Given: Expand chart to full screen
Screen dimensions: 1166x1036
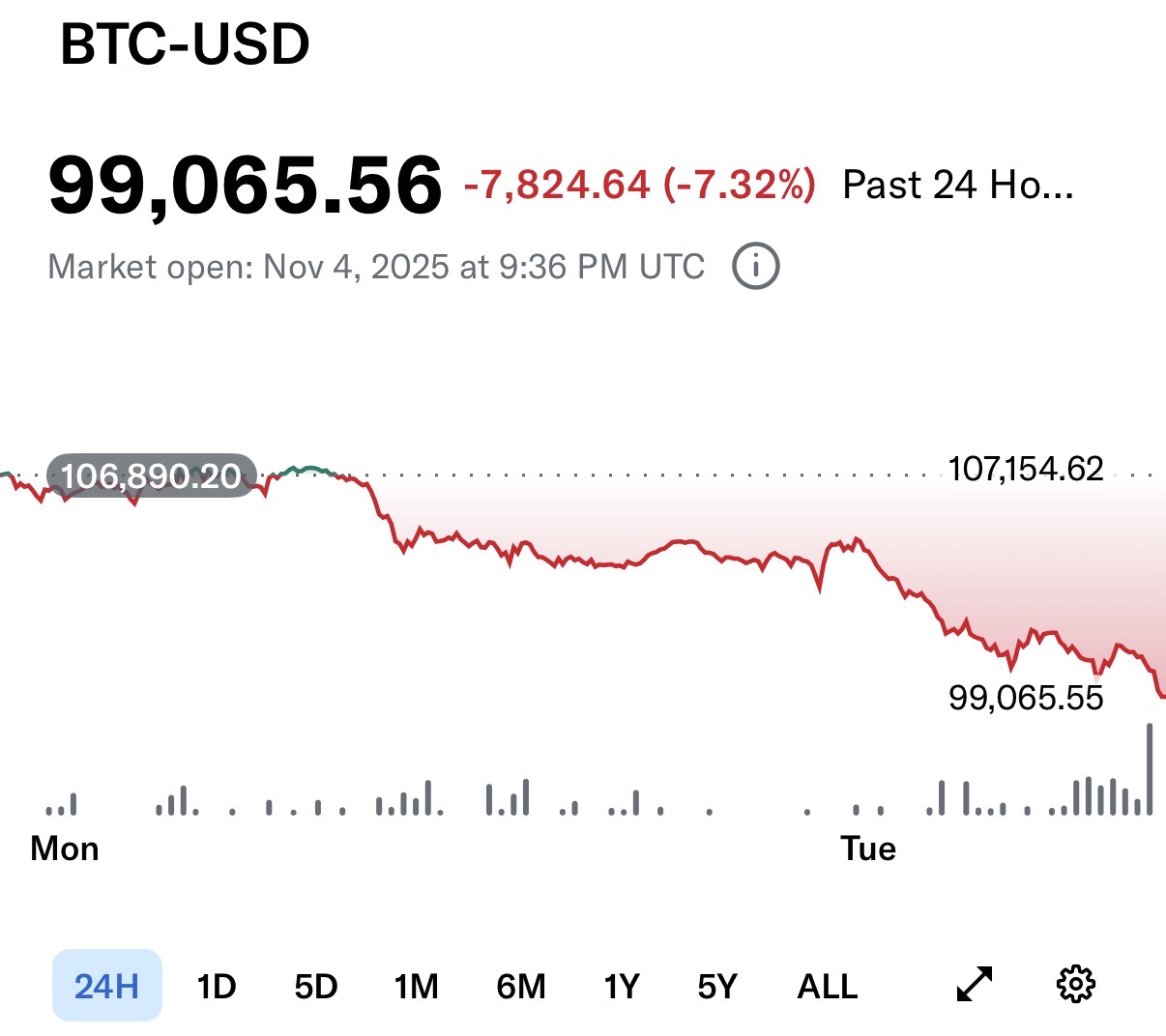Looking at the screenshot, I should (x=975, y=985).
